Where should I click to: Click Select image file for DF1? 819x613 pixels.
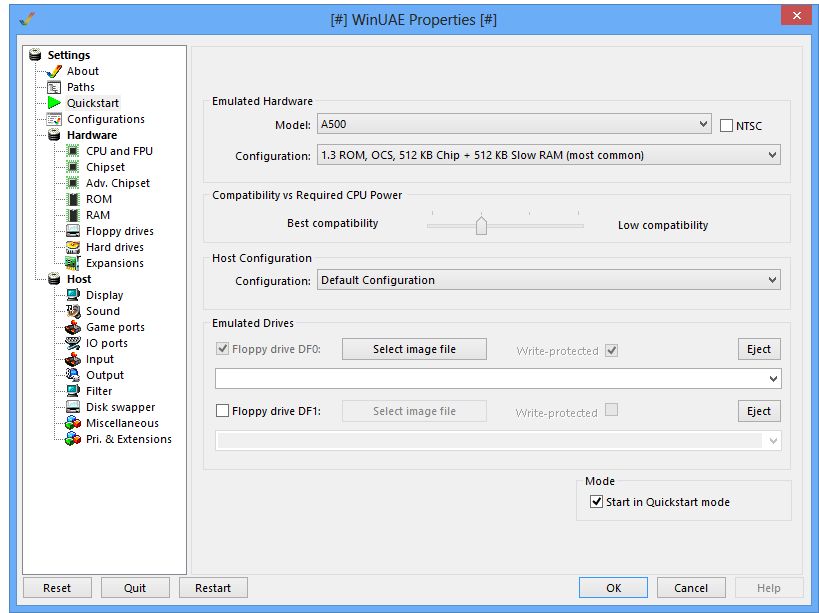[x=414, y=411]
